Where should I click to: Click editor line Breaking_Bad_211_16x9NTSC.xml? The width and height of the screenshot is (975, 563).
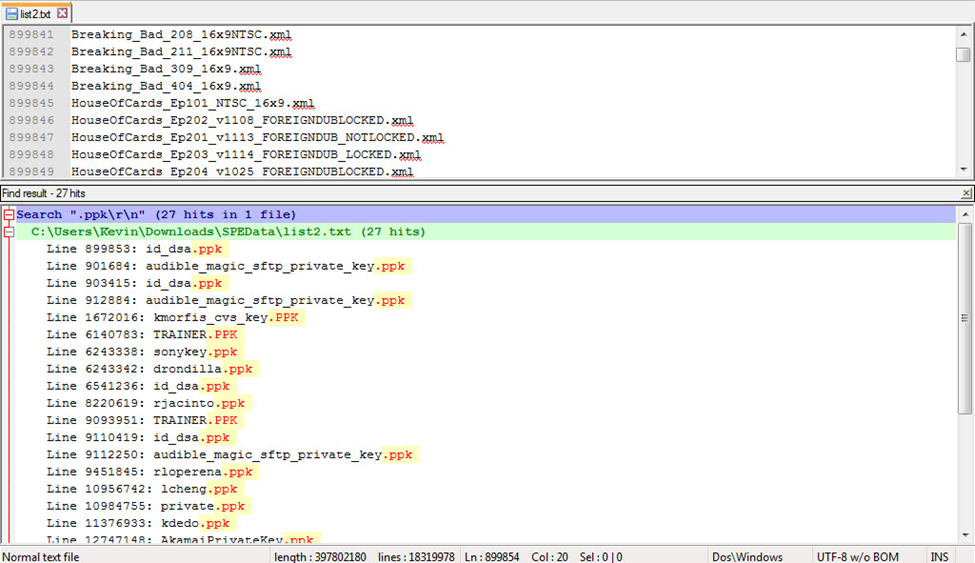182,52
